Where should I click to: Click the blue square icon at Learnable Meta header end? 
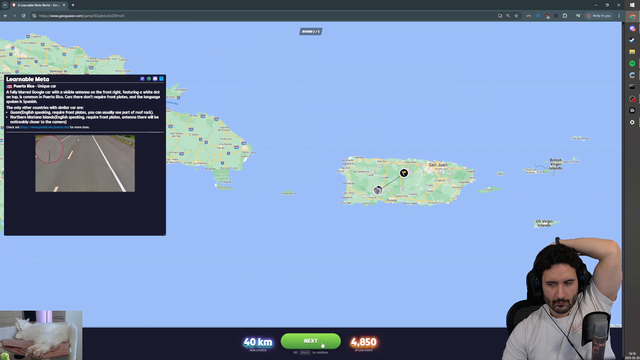point(162,79)
